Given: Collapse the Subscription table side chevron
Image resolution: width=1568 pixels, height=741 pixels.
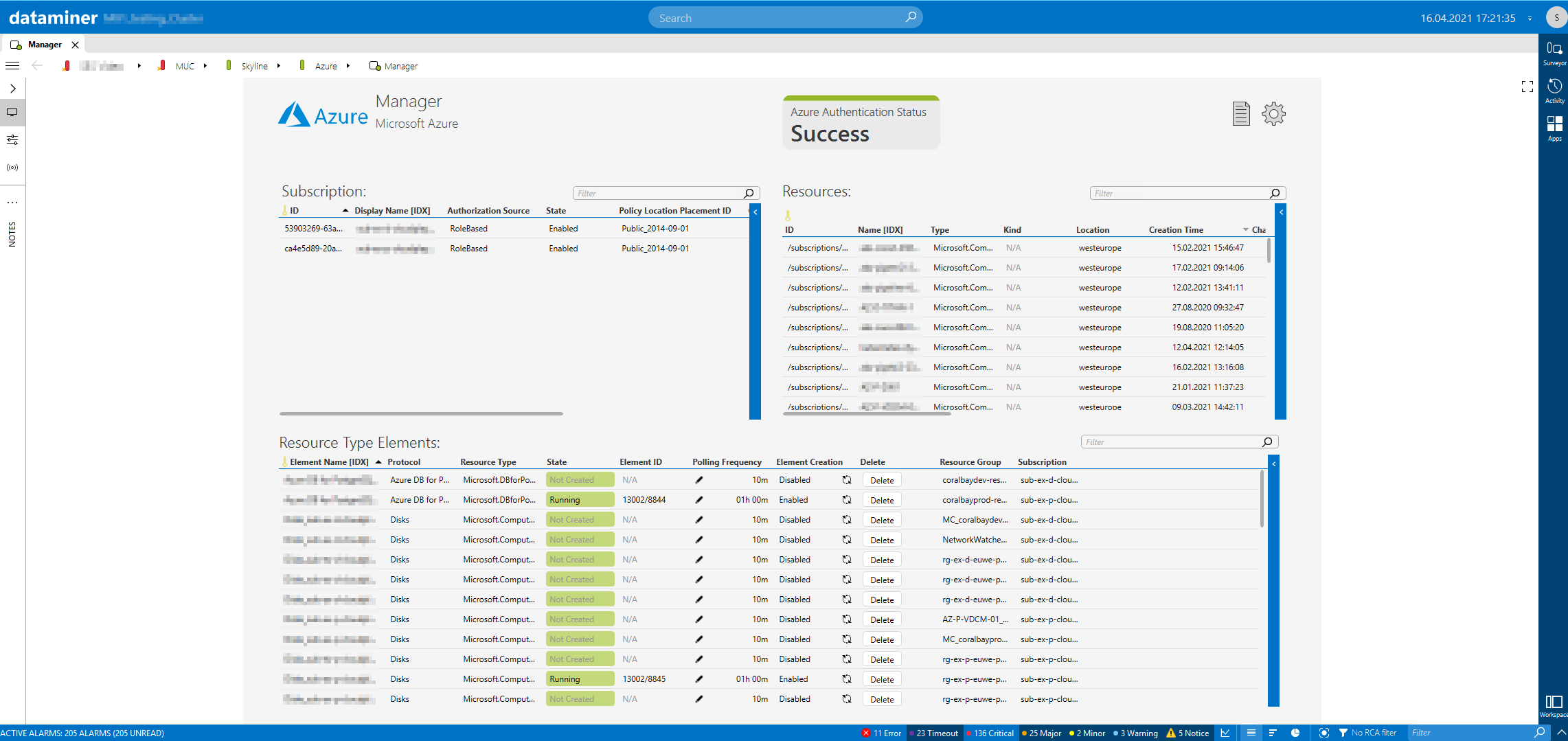Looking at the screenshot, I should (x=755, y=212).
